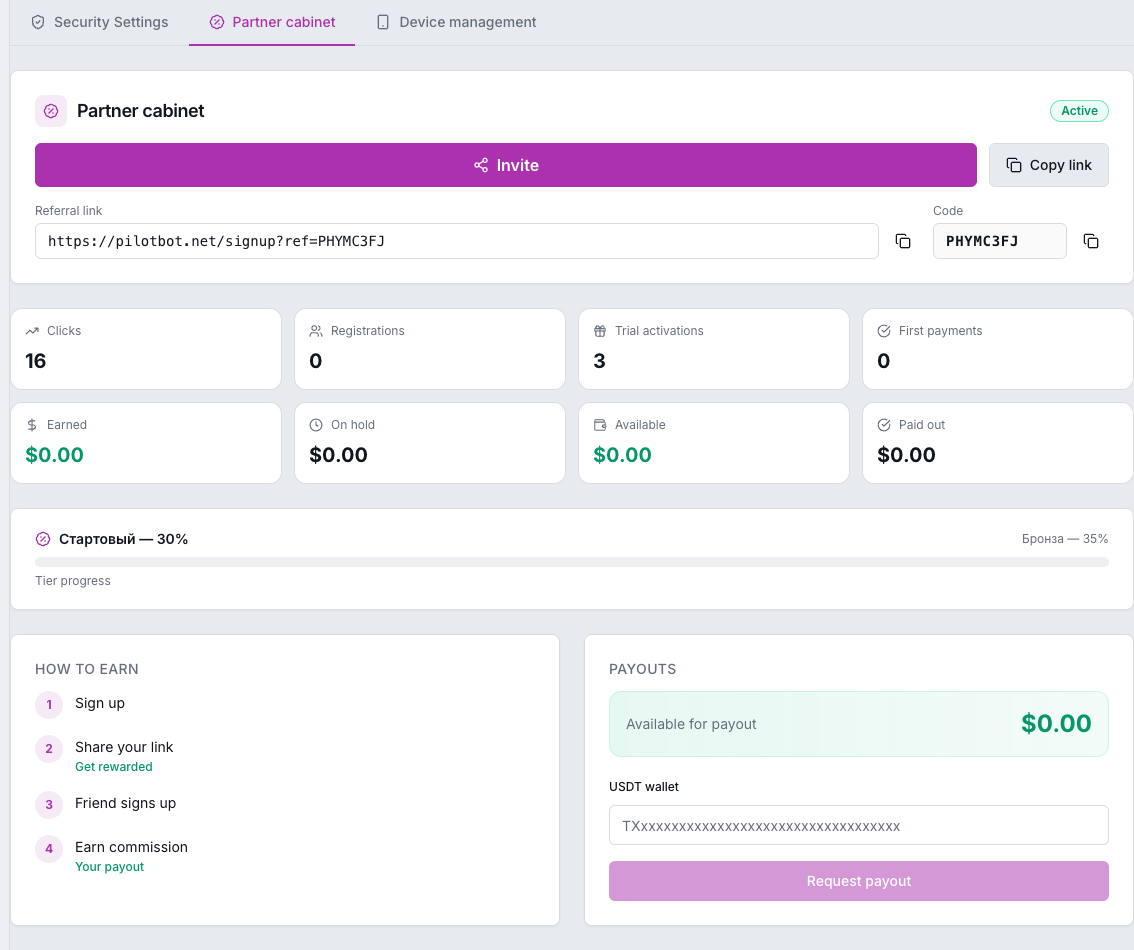Image resolution: width=1134 pixels, height=950 pixels.
Task: Click the PAYOUTS heading
Action: [x=642, y=669]
